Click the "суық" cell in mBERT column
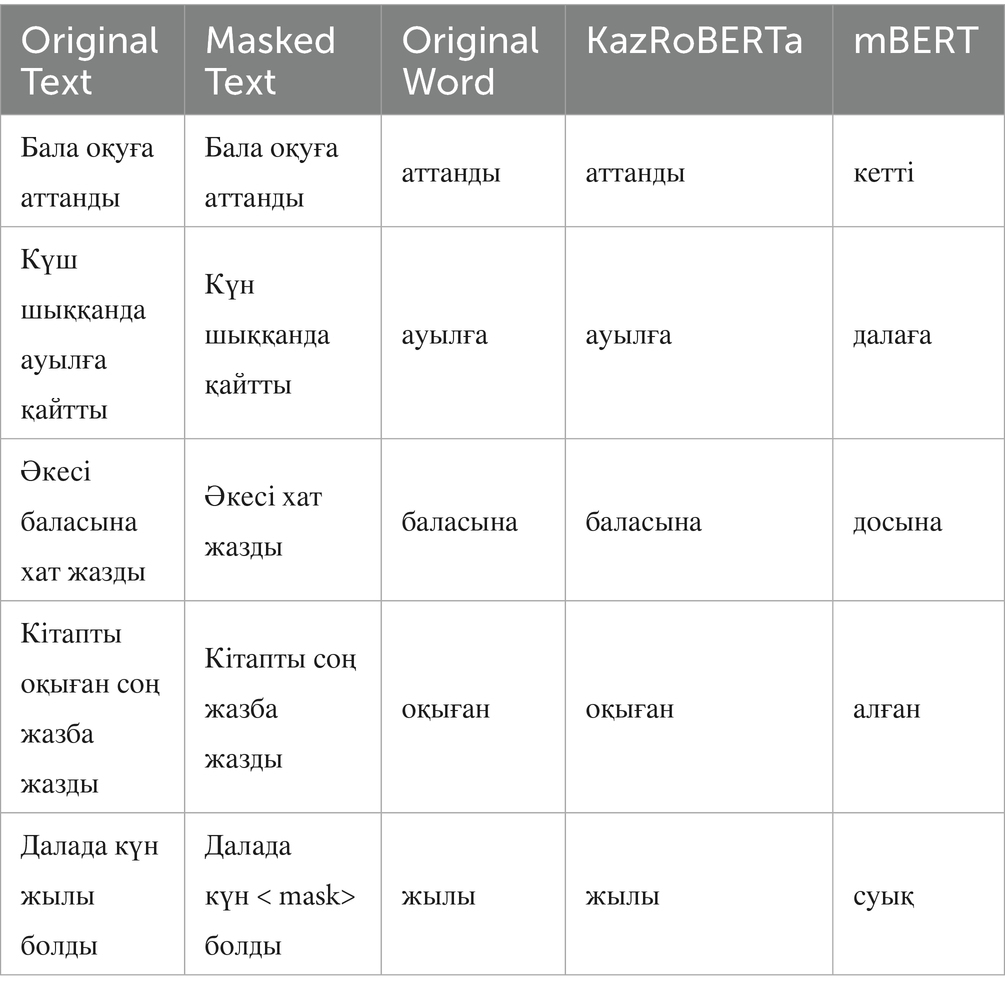Viewport: 1005px width, 993px height. click(883, 896)
